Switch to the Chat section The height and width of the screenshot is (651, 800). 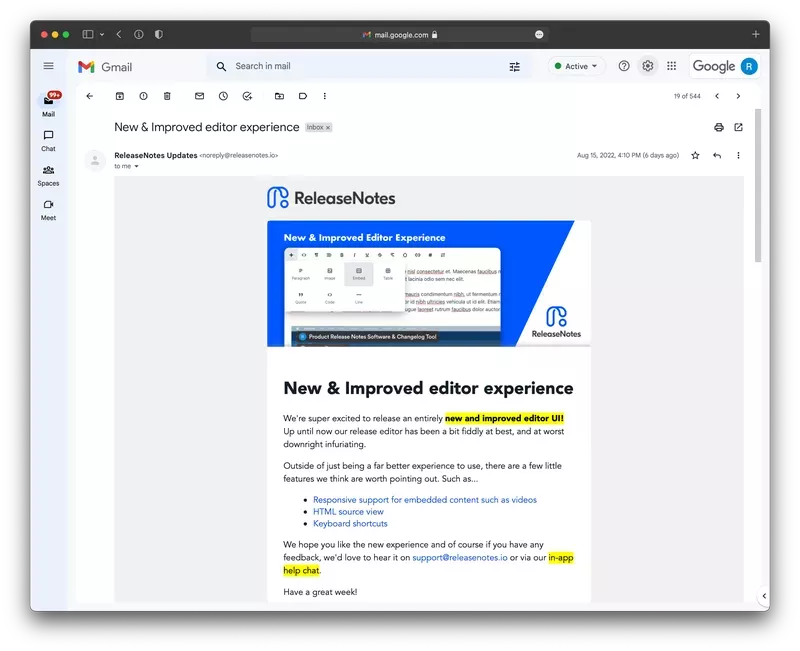[x=48, y=140]
